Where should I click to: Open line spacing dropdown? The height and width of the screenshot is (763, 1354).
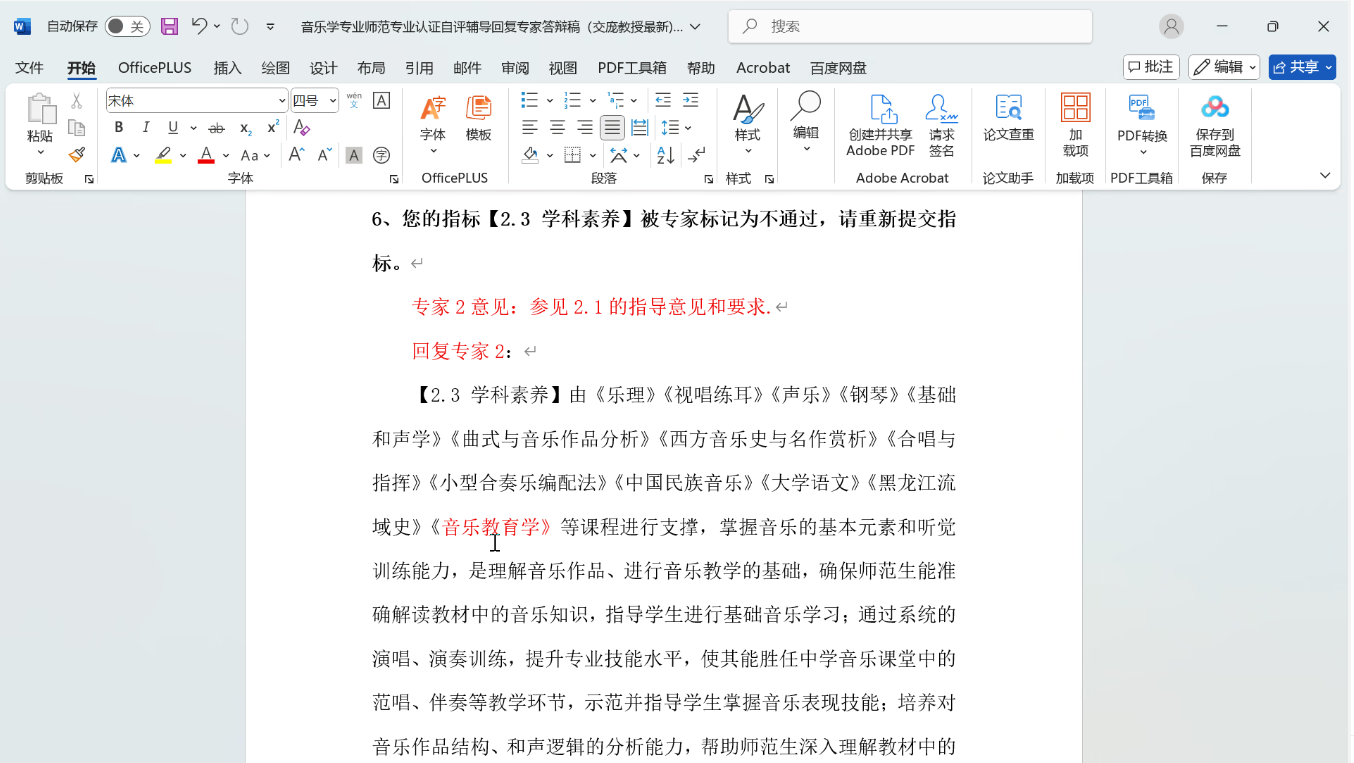coord(677,128)
